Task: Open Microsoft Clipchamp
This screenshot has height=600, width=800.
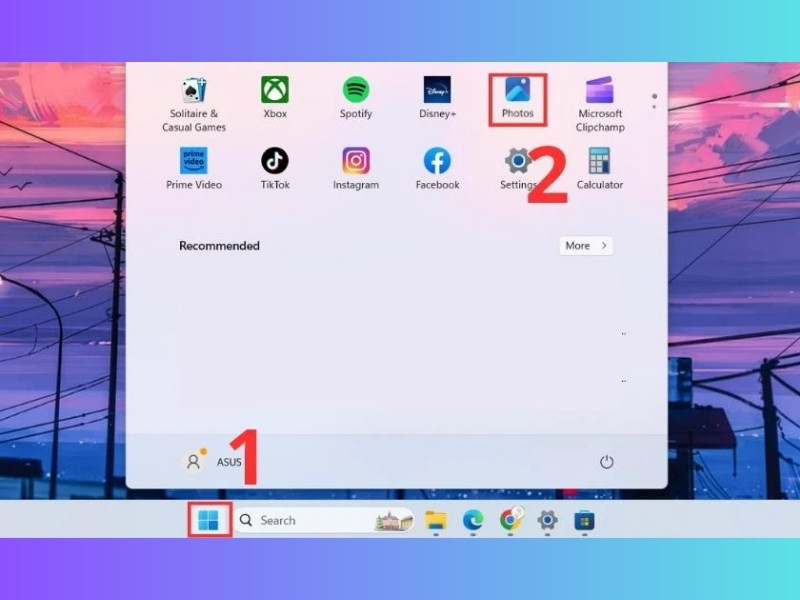Action: (600, 104)
